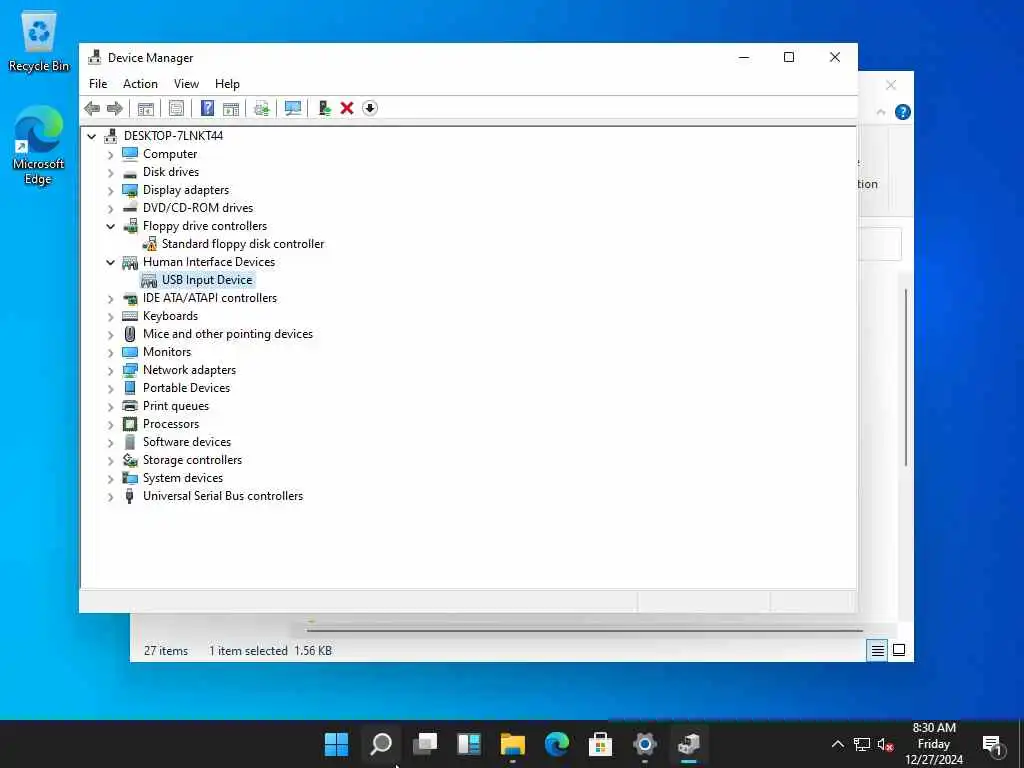Click the Standard floppy disk controller warning icon

click(x=150, y=244)
